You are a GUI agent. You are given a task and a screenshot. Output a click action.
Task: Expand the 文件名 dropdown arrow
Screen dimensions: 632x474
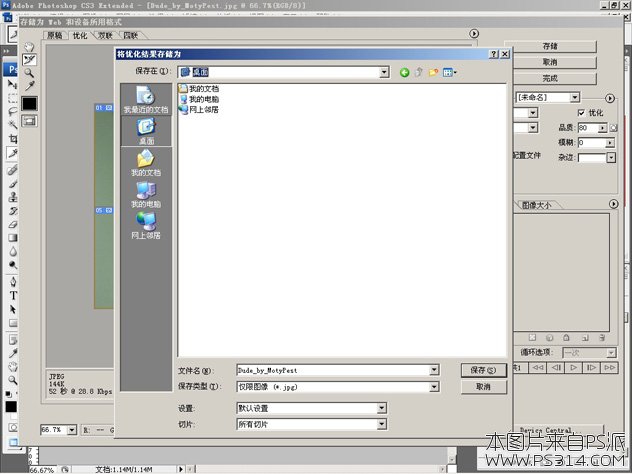[434, 370]
